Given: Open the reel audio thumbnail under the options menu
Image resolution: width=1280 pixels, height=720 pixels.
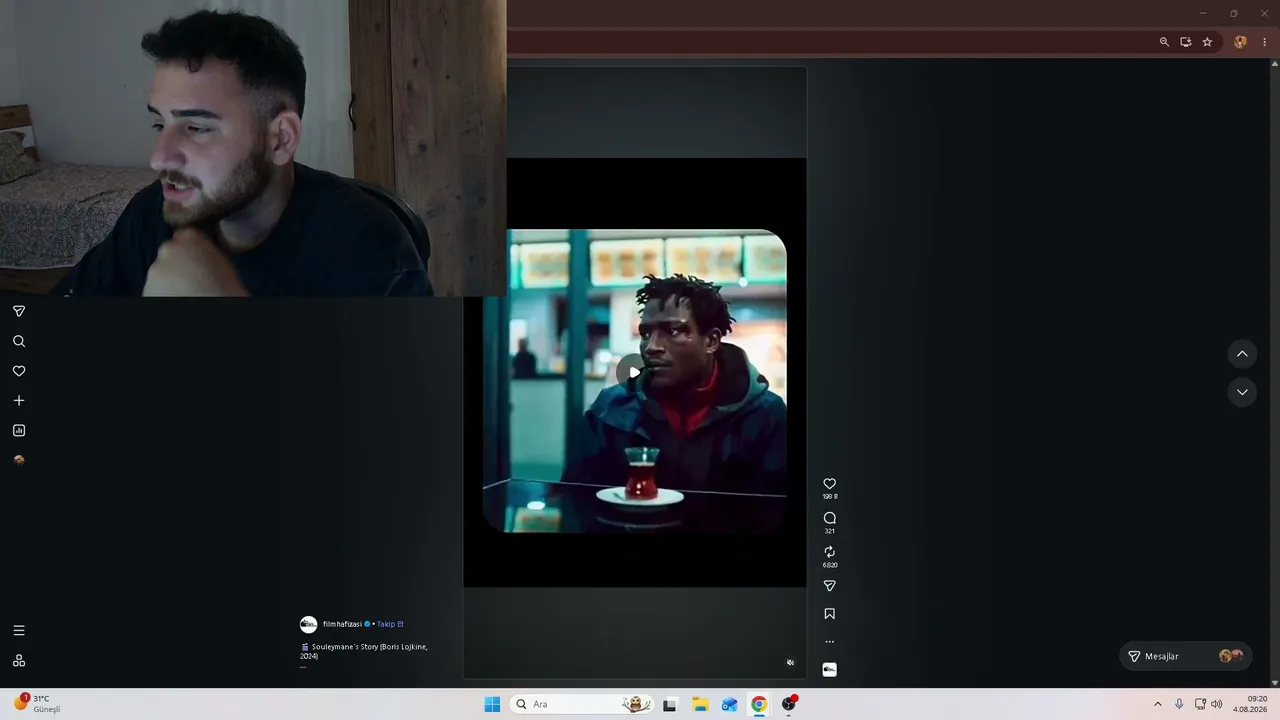Looking at the screenshot, I should [829, 669].
